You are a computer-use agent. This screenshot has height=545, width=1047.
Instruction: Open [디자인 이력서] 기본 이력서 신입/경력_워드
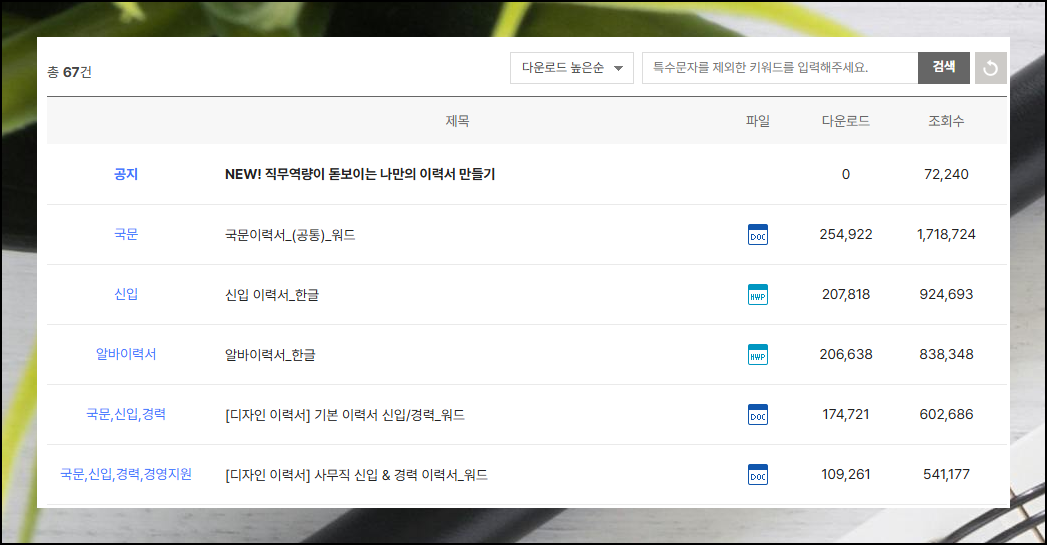point(345,415)
